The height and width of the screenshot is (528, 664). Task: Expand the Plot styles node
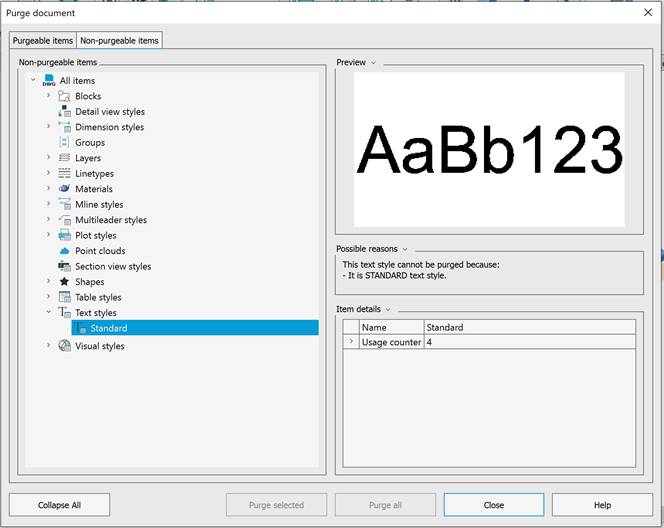pyautogui.click(x=48, y=234)
